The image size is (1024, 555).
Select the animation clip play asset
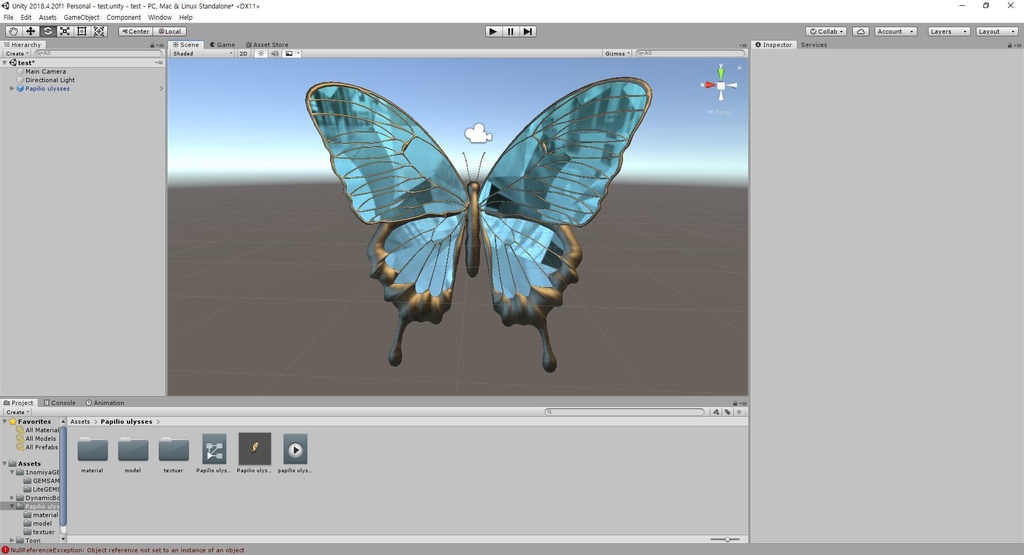(295, 449)
